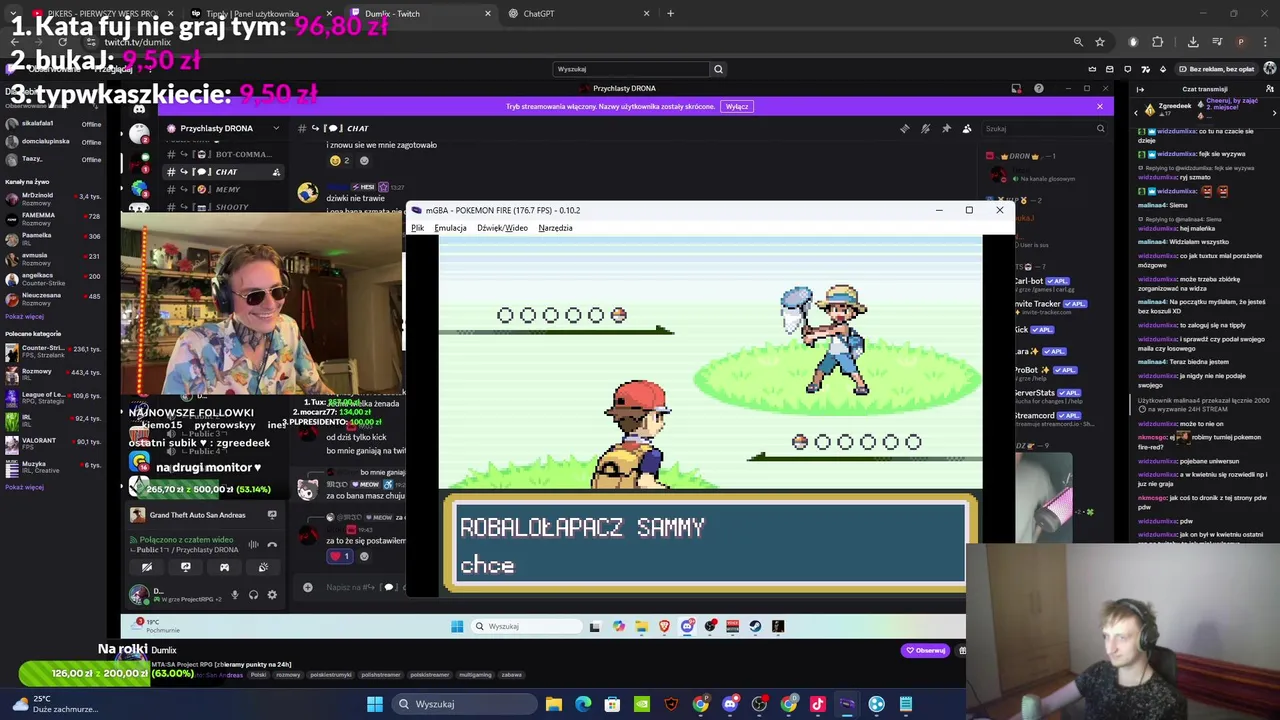
Task: Toggle Discord noise suppression icon
Action: (x=253, y=544)
